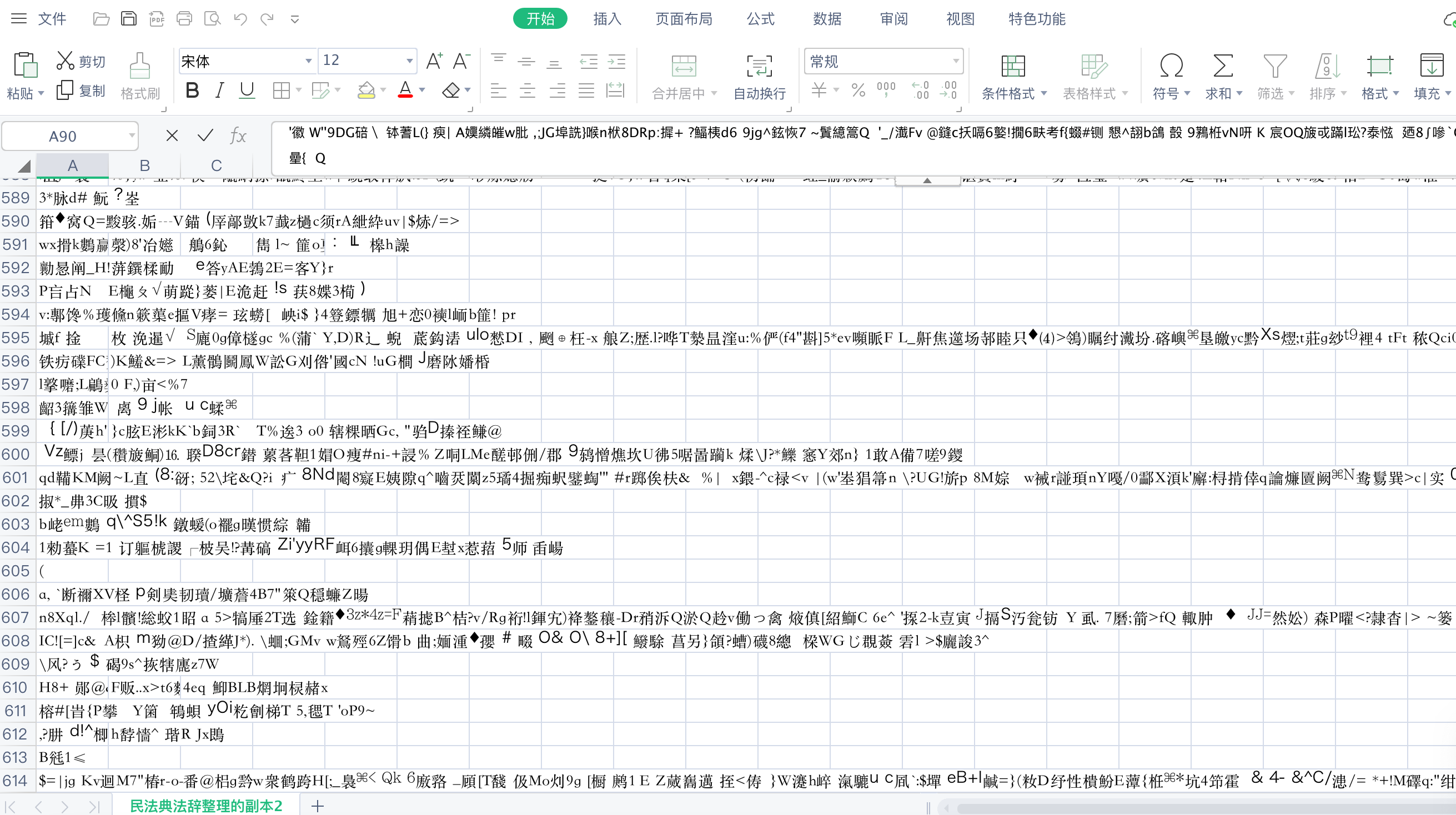
Task: Open the 公式 ribbon tab
Action: coord(760,19)
